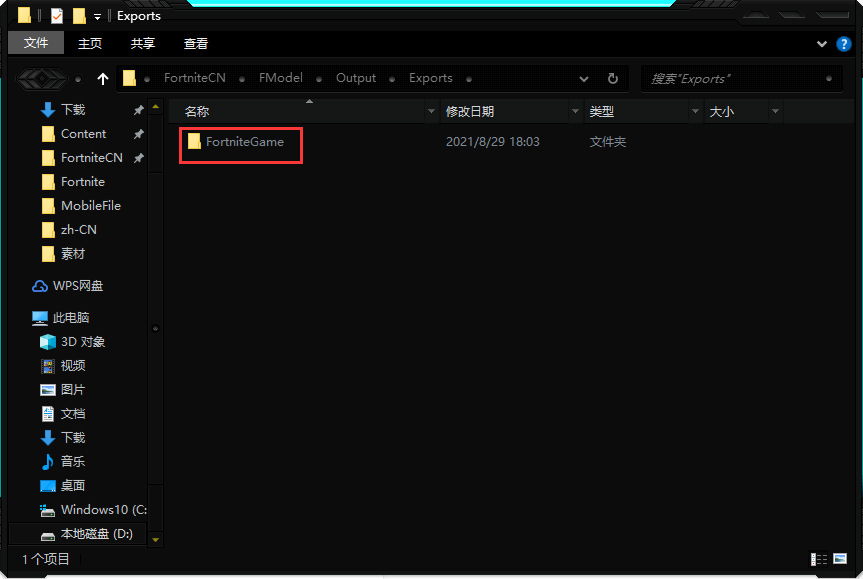Click the pin icon beside pinned 下载
This screenshot has height=579, width=863.
point(139,110)
